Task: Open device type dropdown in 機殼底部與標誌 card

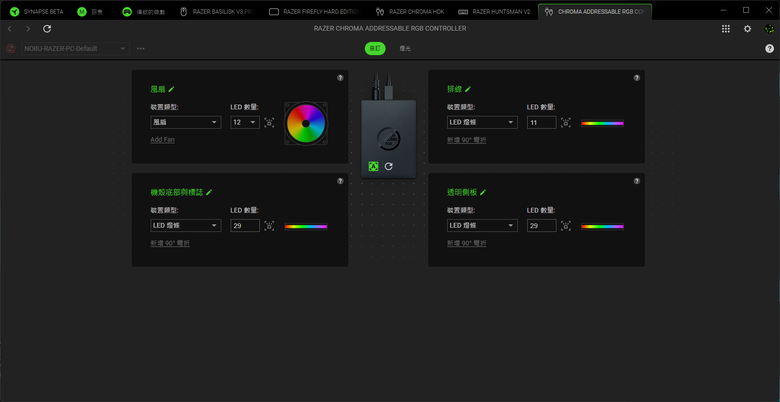Action: (186, 225)
